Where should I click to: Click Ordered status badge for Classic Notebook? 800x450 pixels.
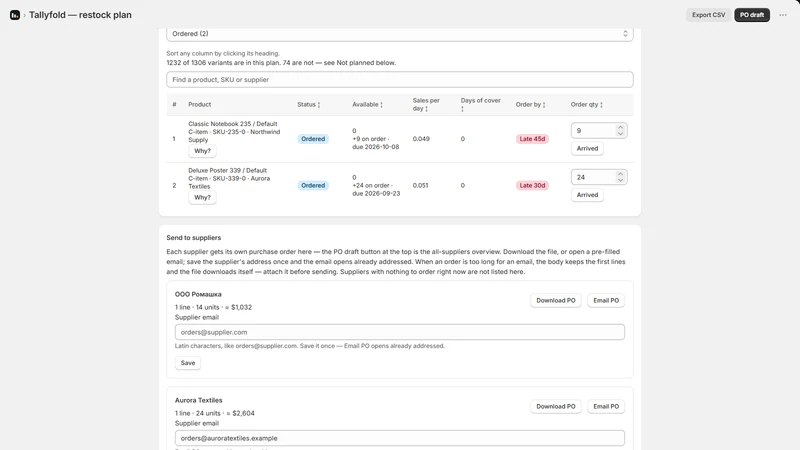pos(313,139)
